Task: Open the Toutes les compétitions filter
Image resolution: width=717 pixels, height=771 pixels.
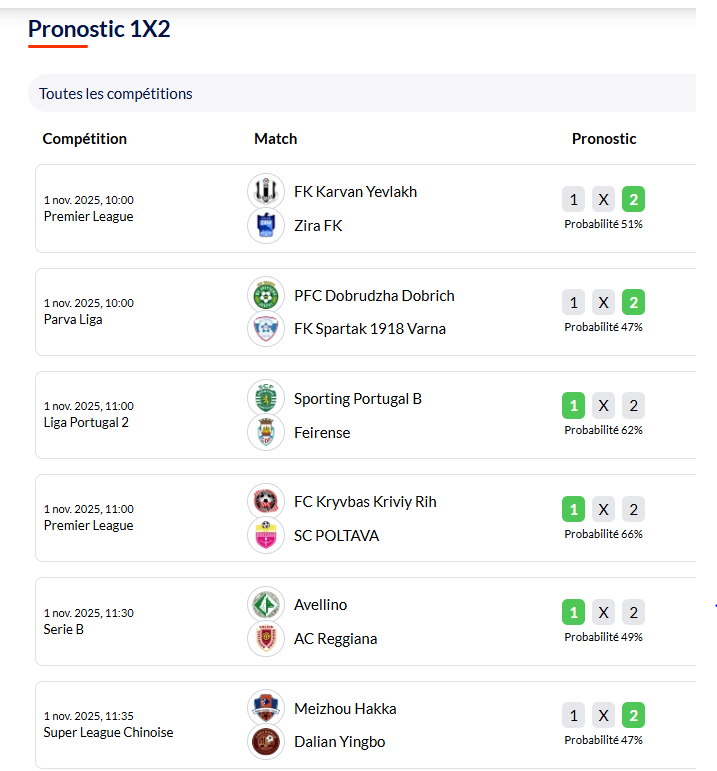Action: pos(116,94)
